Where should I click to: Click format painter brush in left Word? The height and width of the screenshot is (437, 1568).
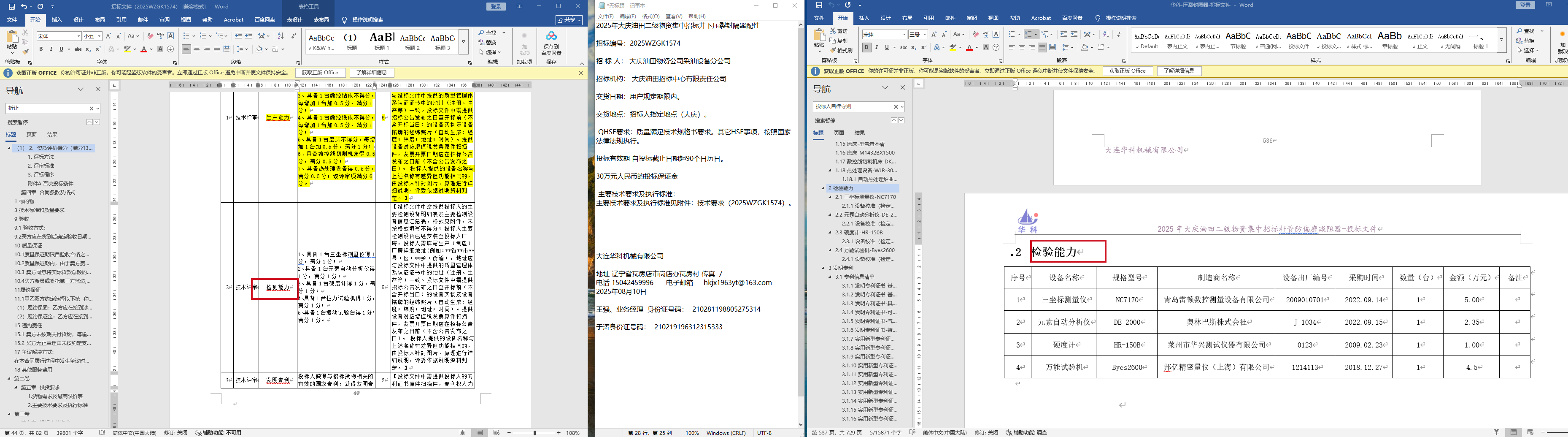25,52
